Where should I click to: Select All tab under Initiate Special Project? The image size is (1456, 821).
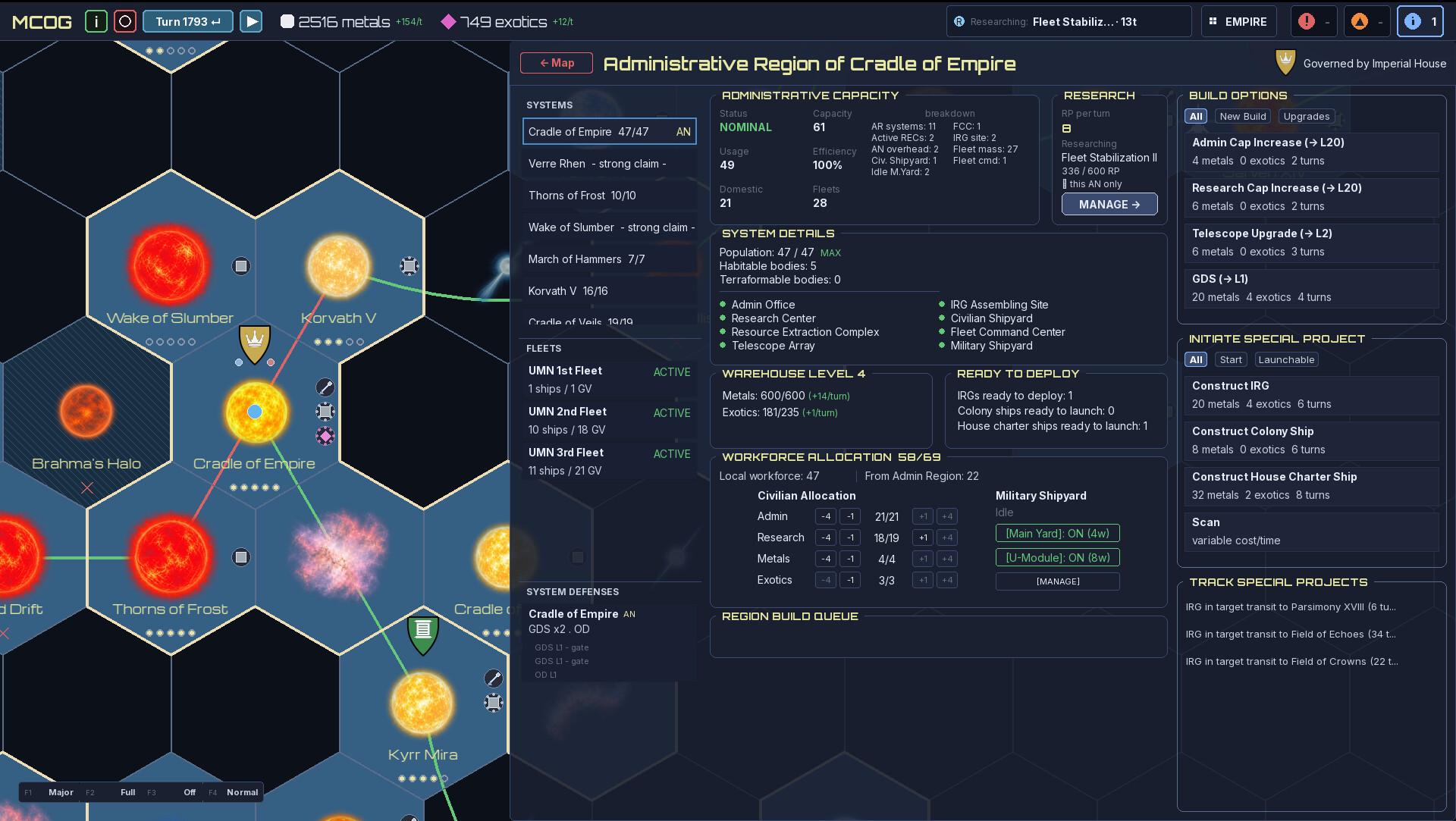1197,360
